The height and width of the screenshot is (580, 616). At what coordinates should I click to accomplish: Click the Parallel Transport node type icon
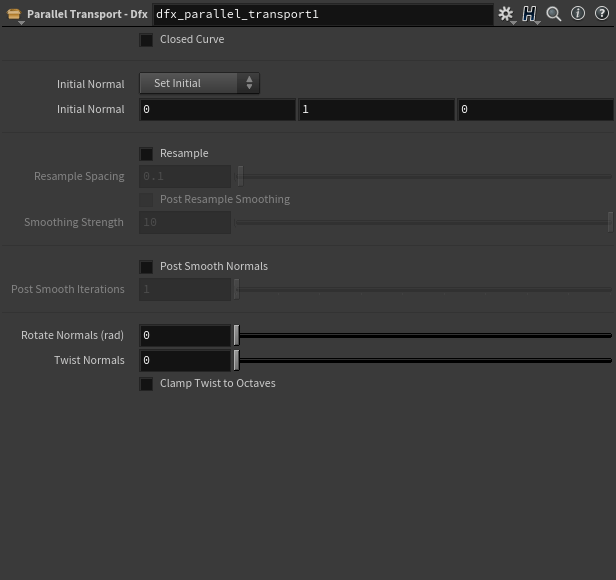[14, 14]
